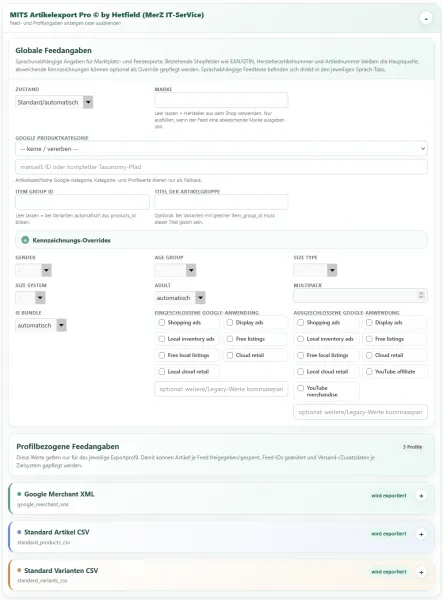The image size is (443, 600).
Task: Click the 3 Profile badge
Action: [412, 447]
